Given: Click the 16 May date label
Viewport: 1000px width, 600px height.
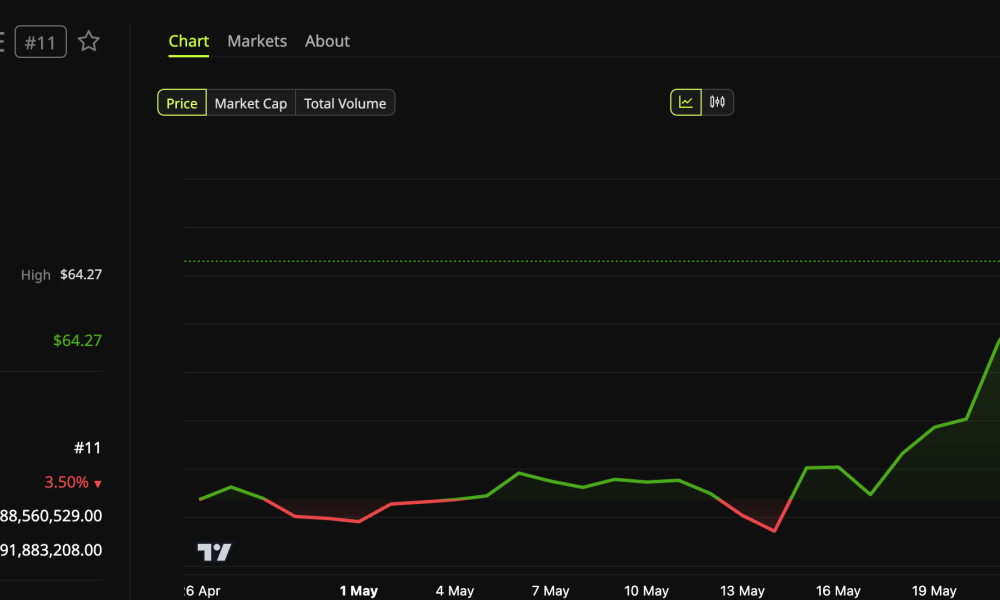Looking at the screenshot, I should pyautogui.click(x=838, y=591).
